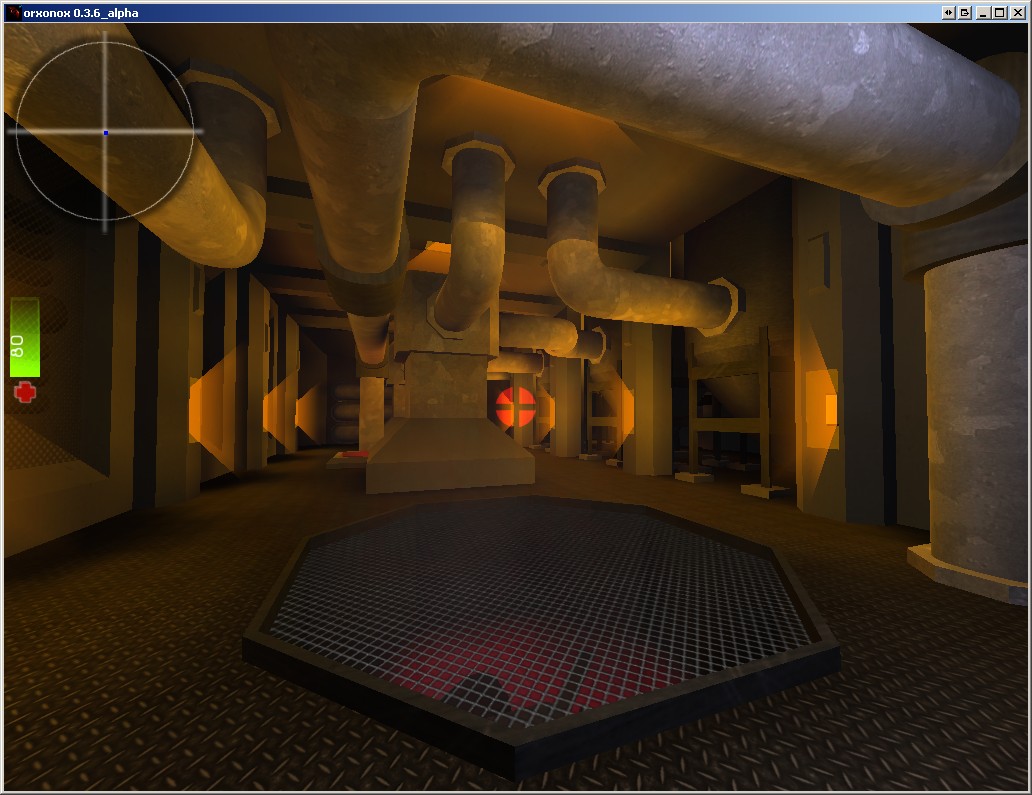Click the "orxonox 0.3.6_alpha" window title
This screenshot has height=795, width=1032.
coord(81,13)
